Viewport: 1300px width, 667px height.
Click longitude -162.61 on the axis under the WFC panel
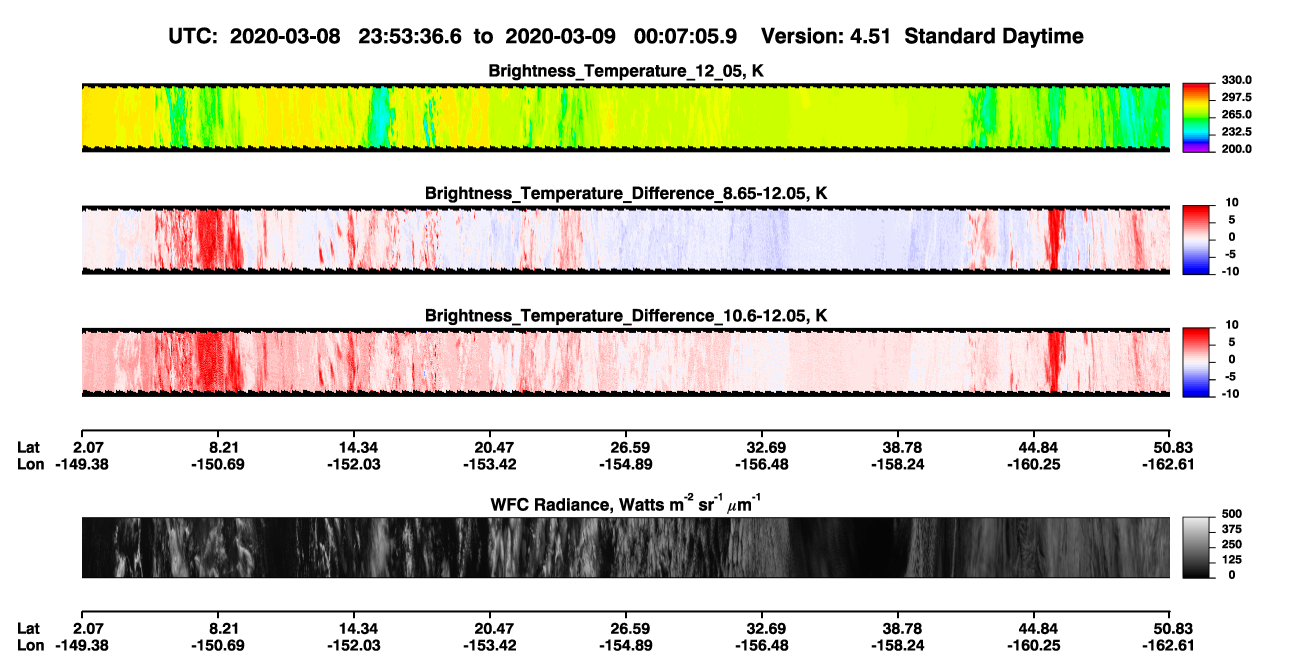tap(1168, 646)
